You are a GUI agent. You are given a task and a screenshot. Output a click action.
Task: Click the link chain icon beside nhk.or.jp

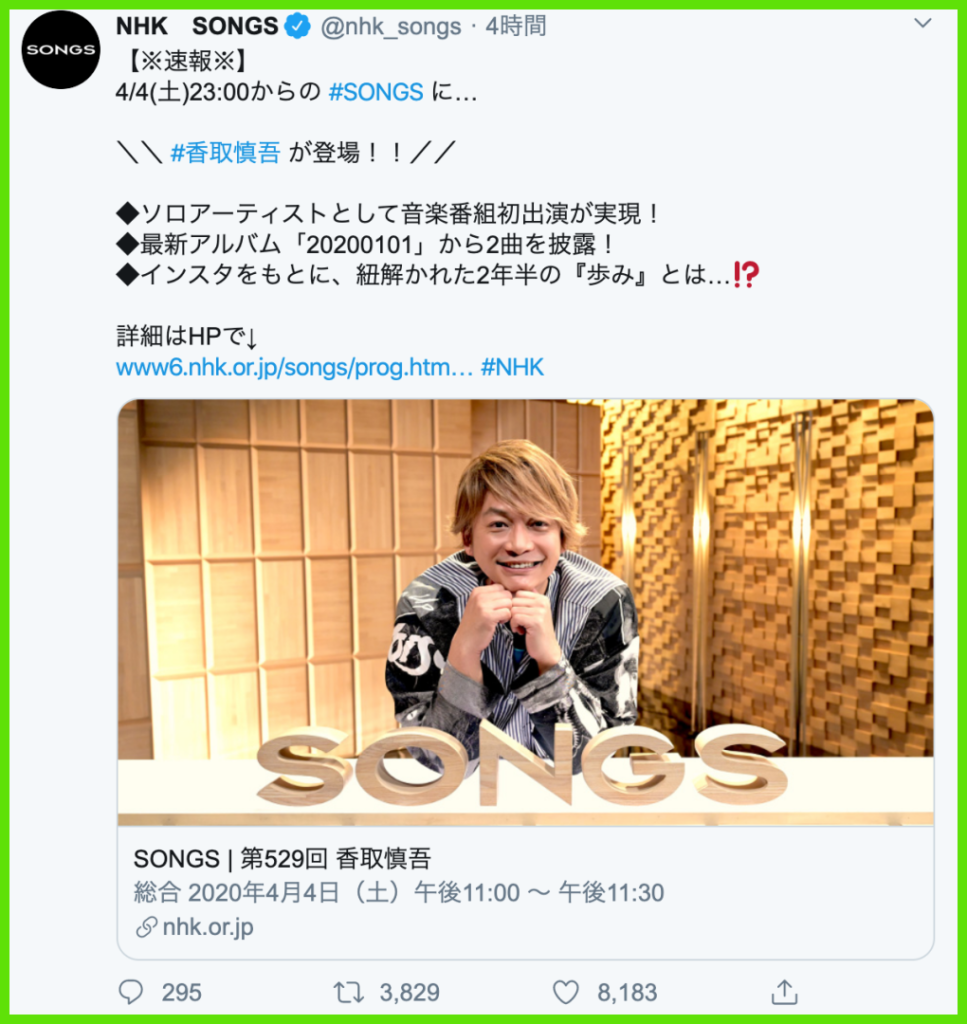pos(146,927)
